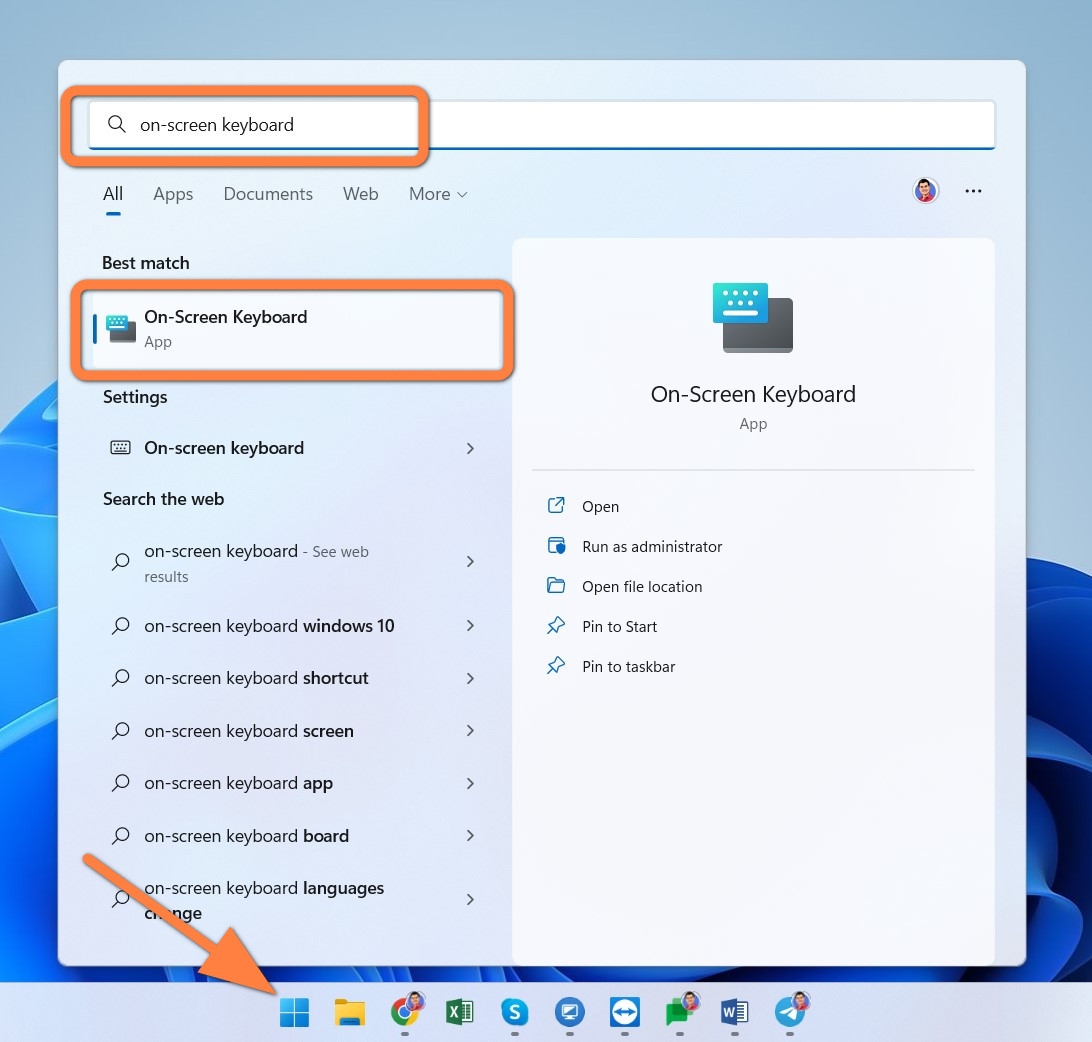Open Skype from the taskbar
The width and height of the screenshot is (1092, 1042).
515,1011
